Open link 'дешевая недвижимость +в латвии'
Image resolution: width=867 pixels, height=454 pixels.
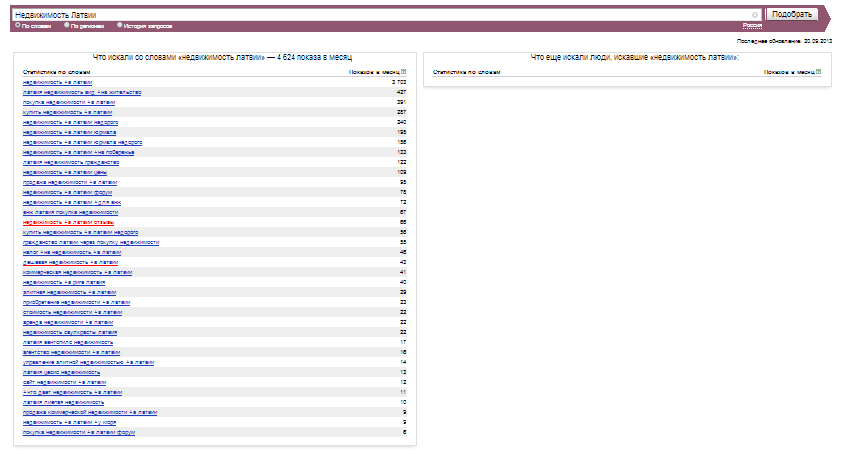coord(70,262)
